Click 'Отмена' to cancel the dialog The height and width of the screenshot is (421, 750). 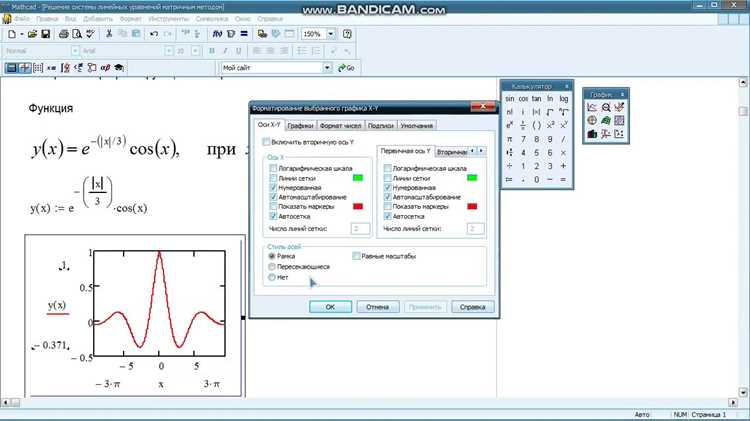pyautogui.click(x=377, y=307)
